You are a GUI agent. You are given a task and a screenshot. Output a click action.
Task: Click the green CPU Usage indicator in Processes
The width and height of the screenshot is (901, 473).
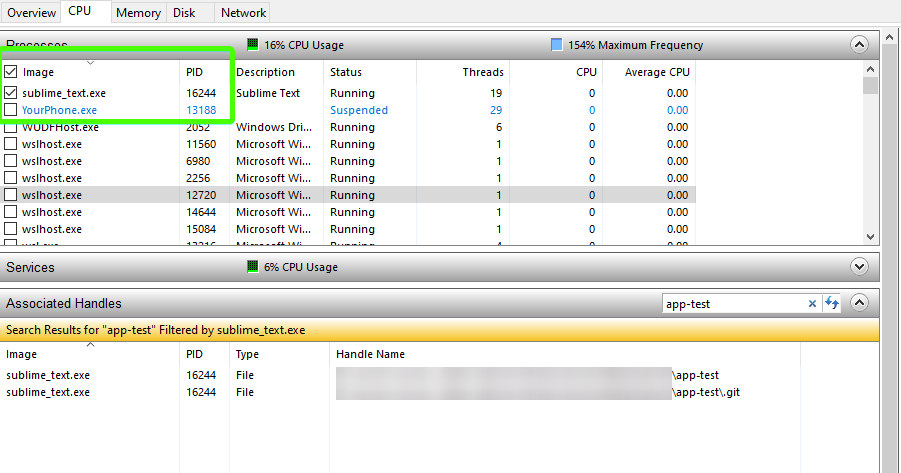[x=253, y=45]
